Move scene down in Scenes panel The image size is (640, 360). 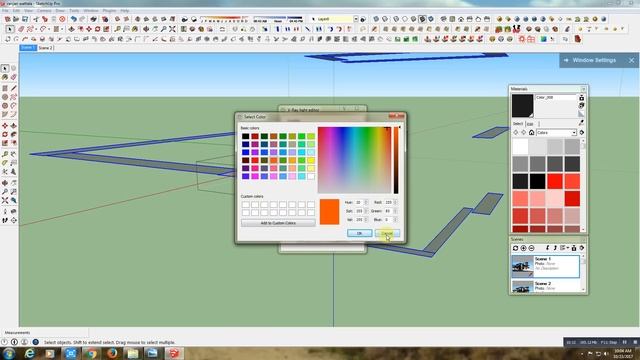coord(547,248)
